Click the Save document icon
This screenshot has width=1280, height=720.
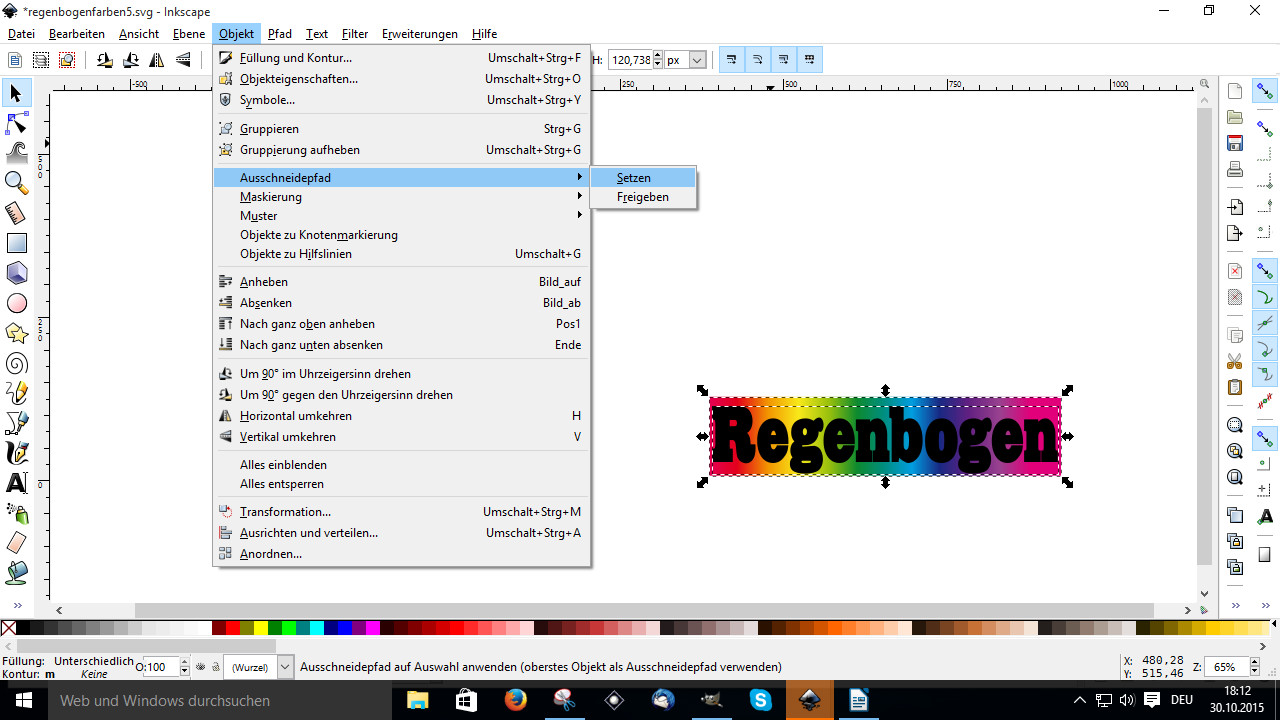click(1235, 143)
